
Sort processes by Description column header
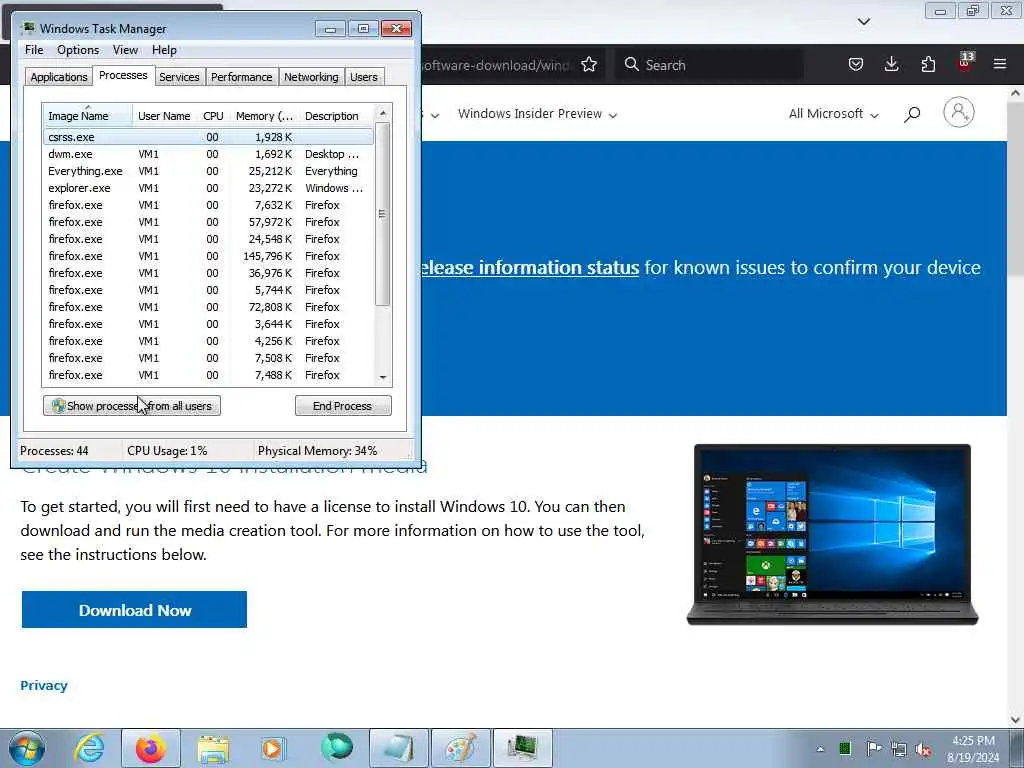(336, 116)
